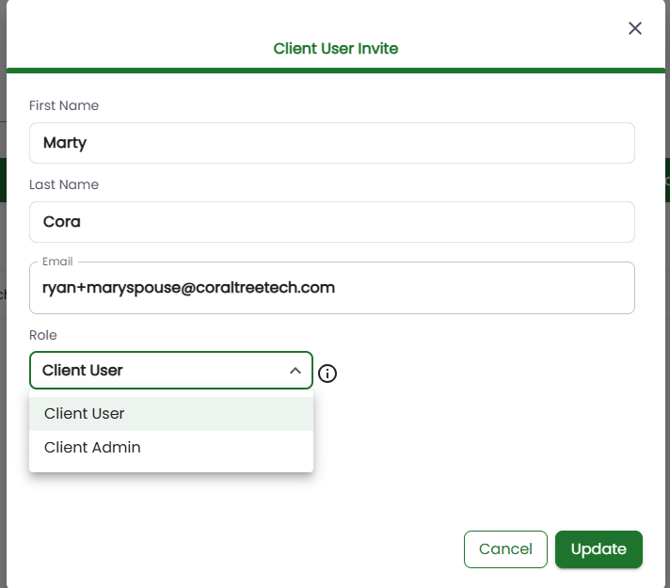Click the Email field with the coraltreetech address
This screenshot has height=588, width=670.
[x=331, y=288]
